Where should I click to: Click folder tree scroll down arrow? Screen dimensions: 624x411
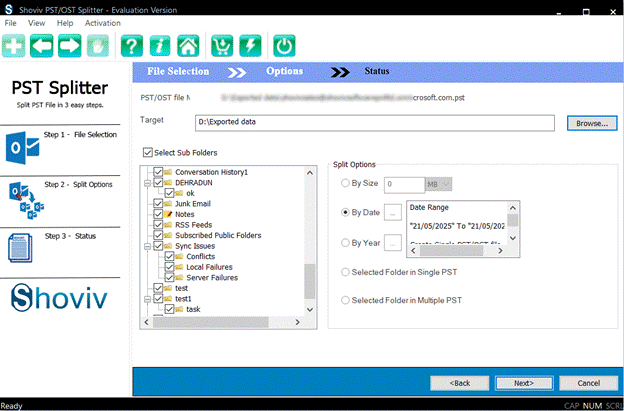(310, 310)
